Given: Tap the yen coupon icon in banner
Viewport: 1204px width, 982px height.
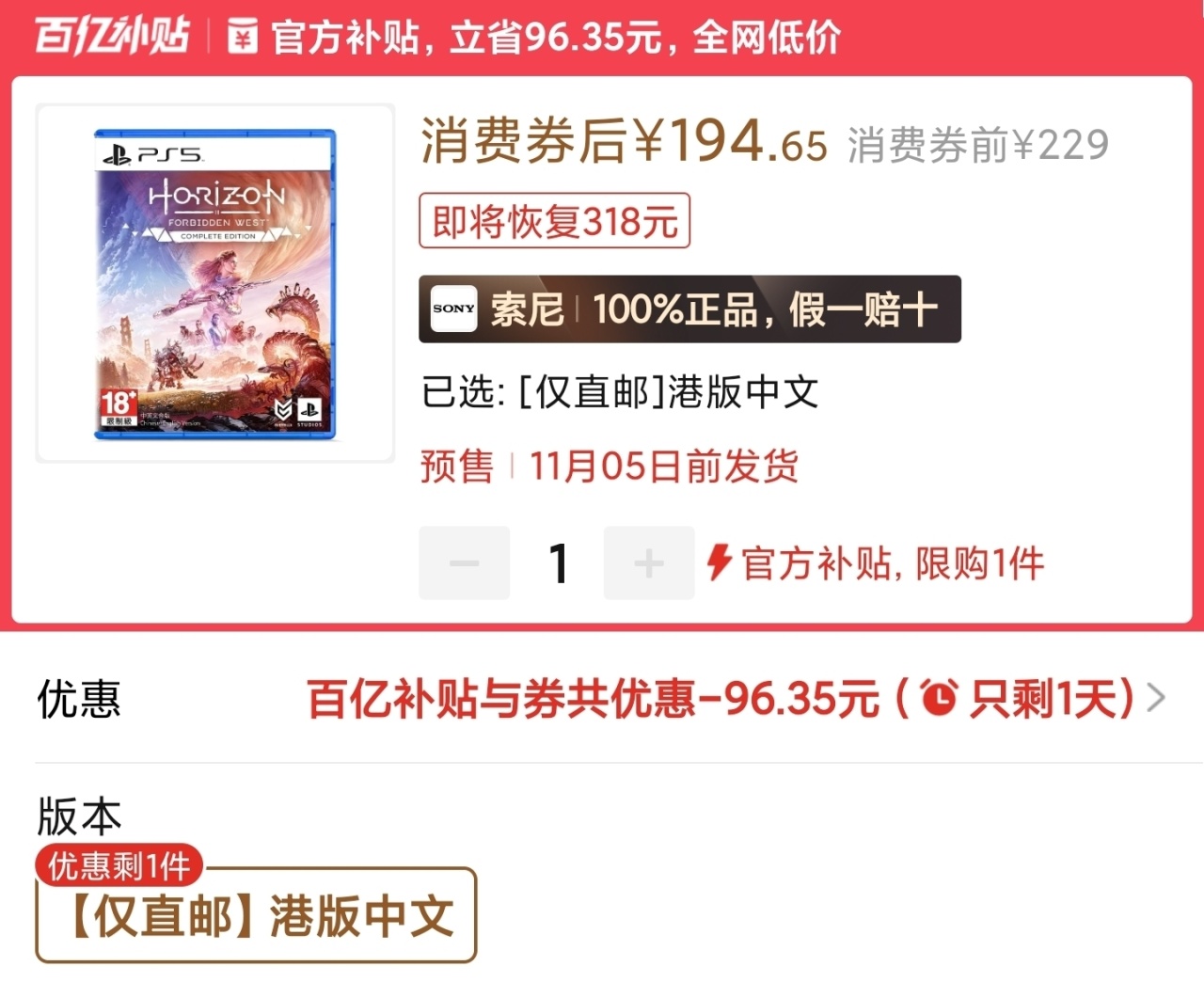Looking at the screenshot, I should pos(243,37).
